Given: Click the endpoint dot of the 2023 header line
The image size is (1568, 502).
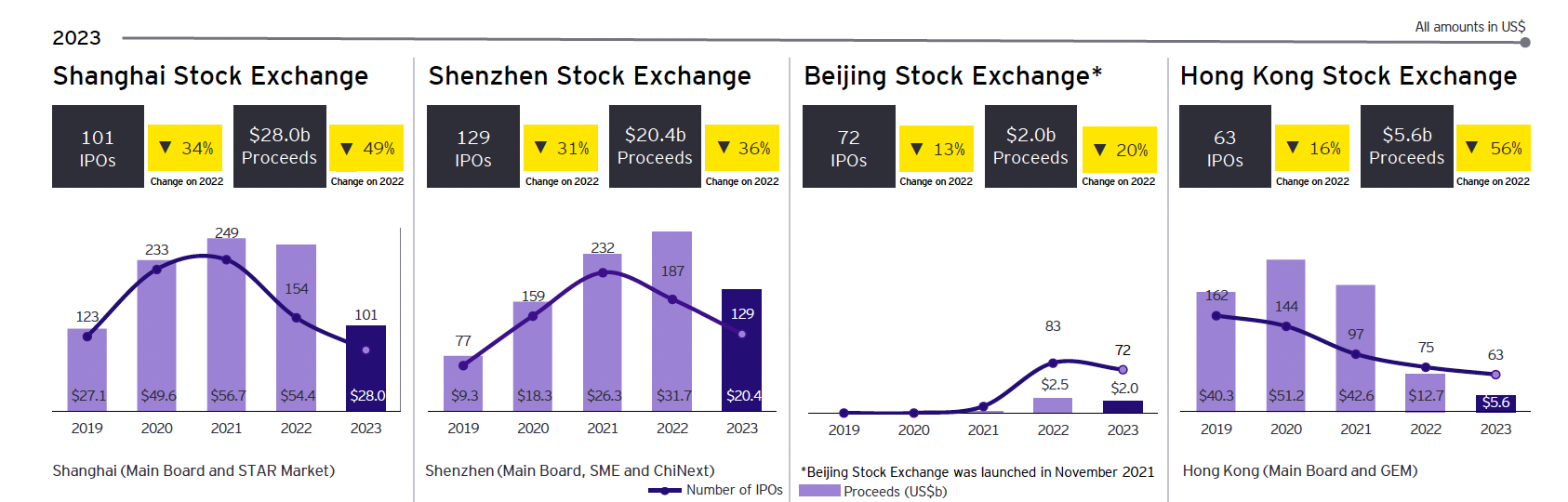Looking at the screenshot, I should (1524, 42).
